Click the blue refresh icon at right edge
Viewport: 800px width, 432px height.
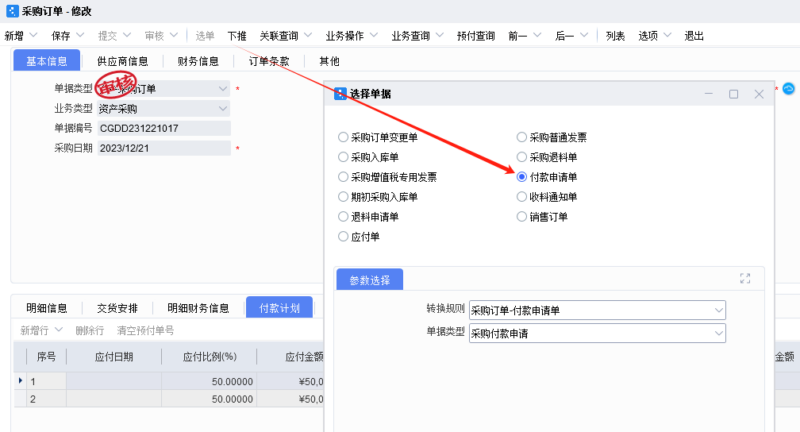point(788,89)
